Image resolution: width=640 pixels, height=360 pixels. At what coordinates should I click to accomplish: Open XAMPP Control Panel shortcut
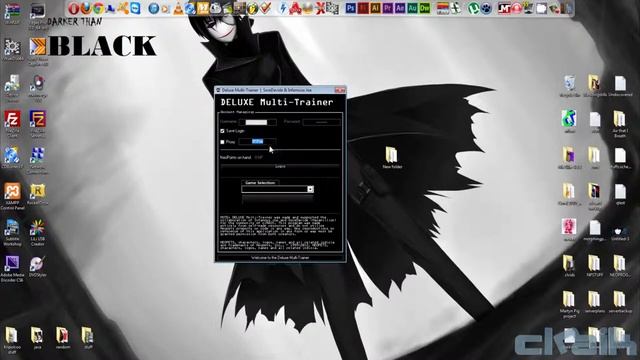[x=12, y=196]
